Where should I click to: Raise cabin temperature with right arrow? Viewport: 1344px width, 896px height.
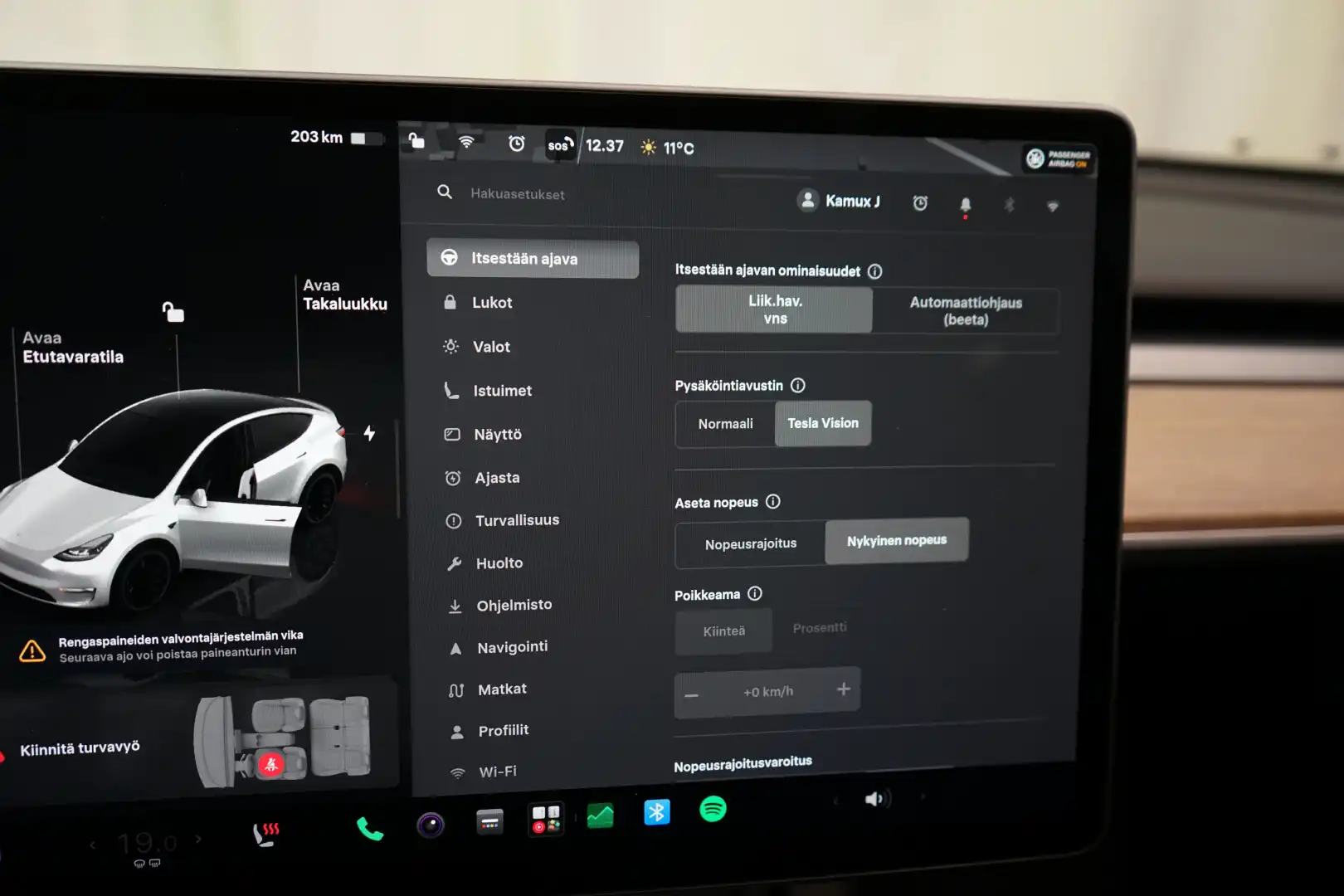point(198,839)
